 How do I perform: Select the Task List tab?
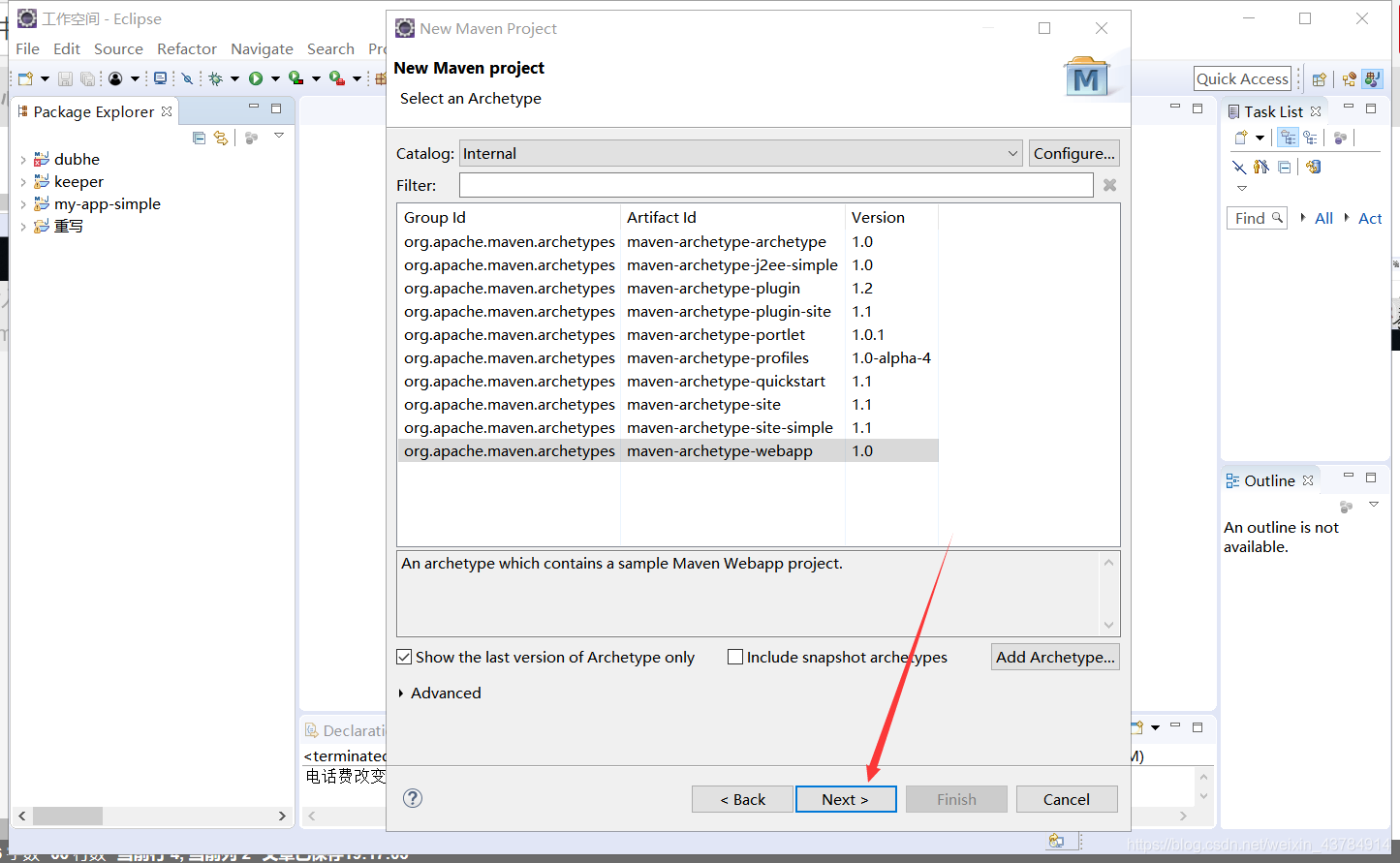click(x=1273, y=111)
